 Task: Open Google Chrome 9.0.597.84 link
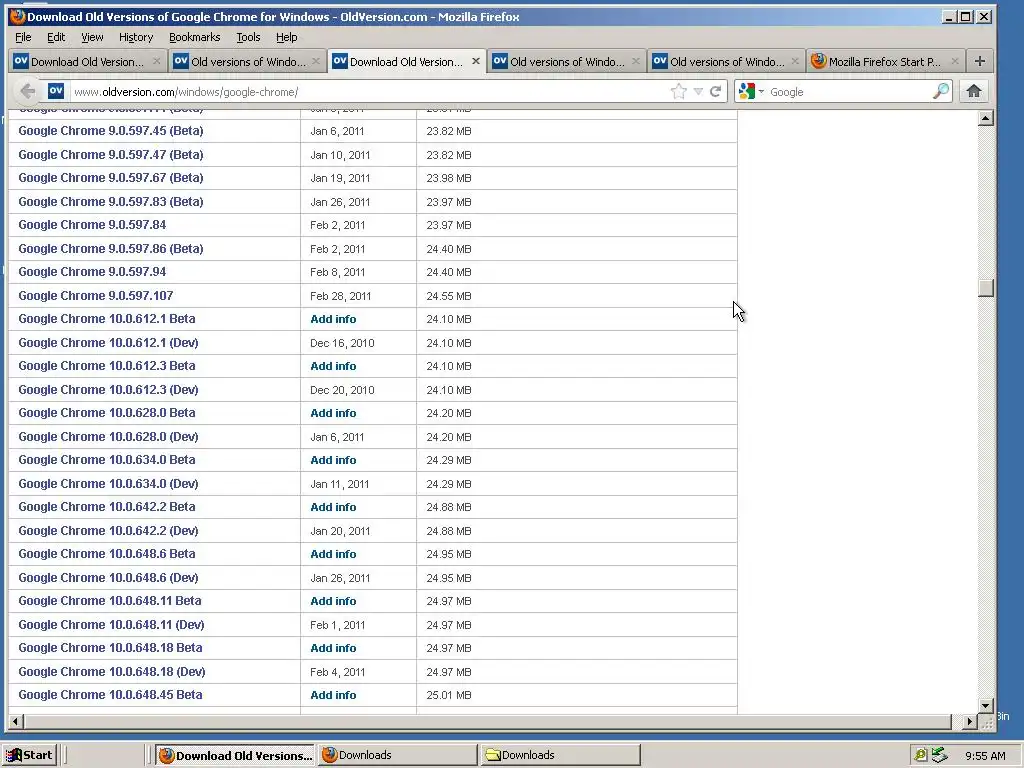click(92, 225)
